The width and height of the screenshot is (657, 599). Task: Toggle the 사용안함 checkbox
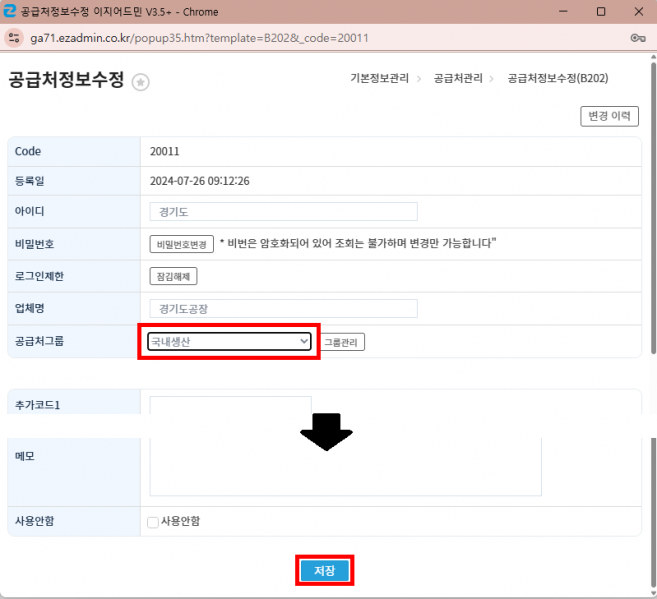[x=153, y=522]
